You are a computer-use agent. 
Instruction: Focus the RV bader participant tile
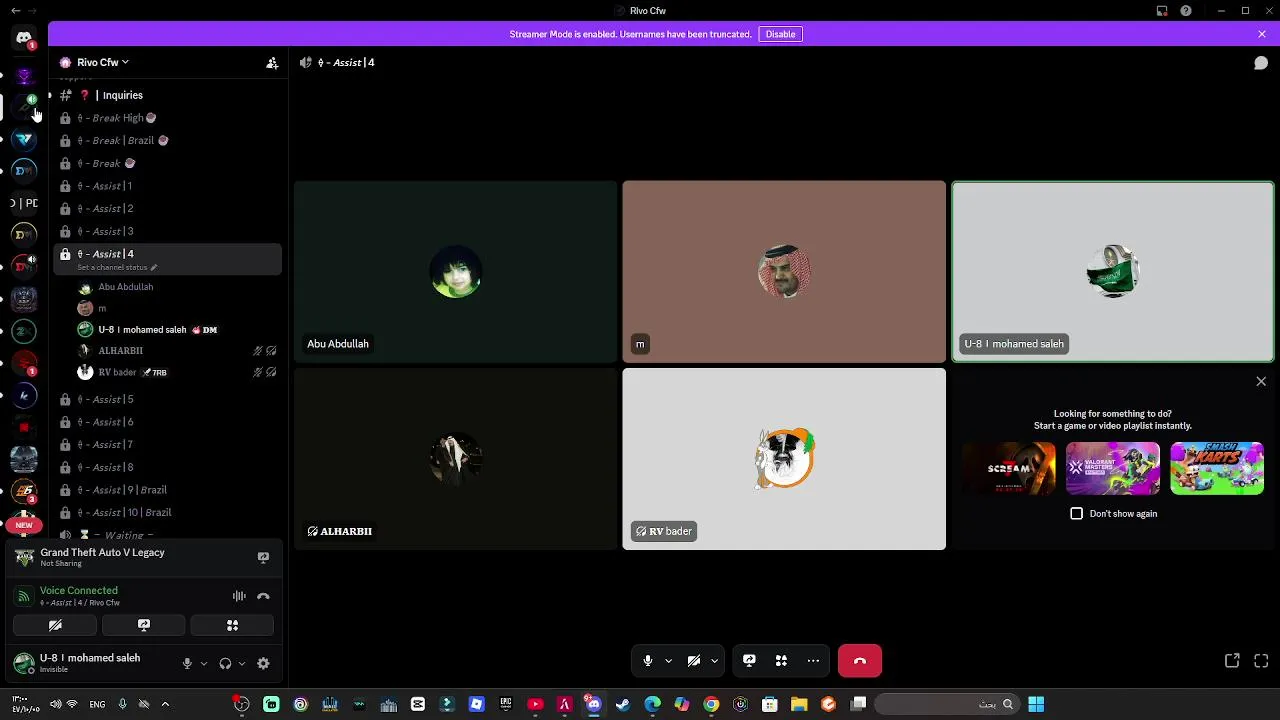(784, 459)
